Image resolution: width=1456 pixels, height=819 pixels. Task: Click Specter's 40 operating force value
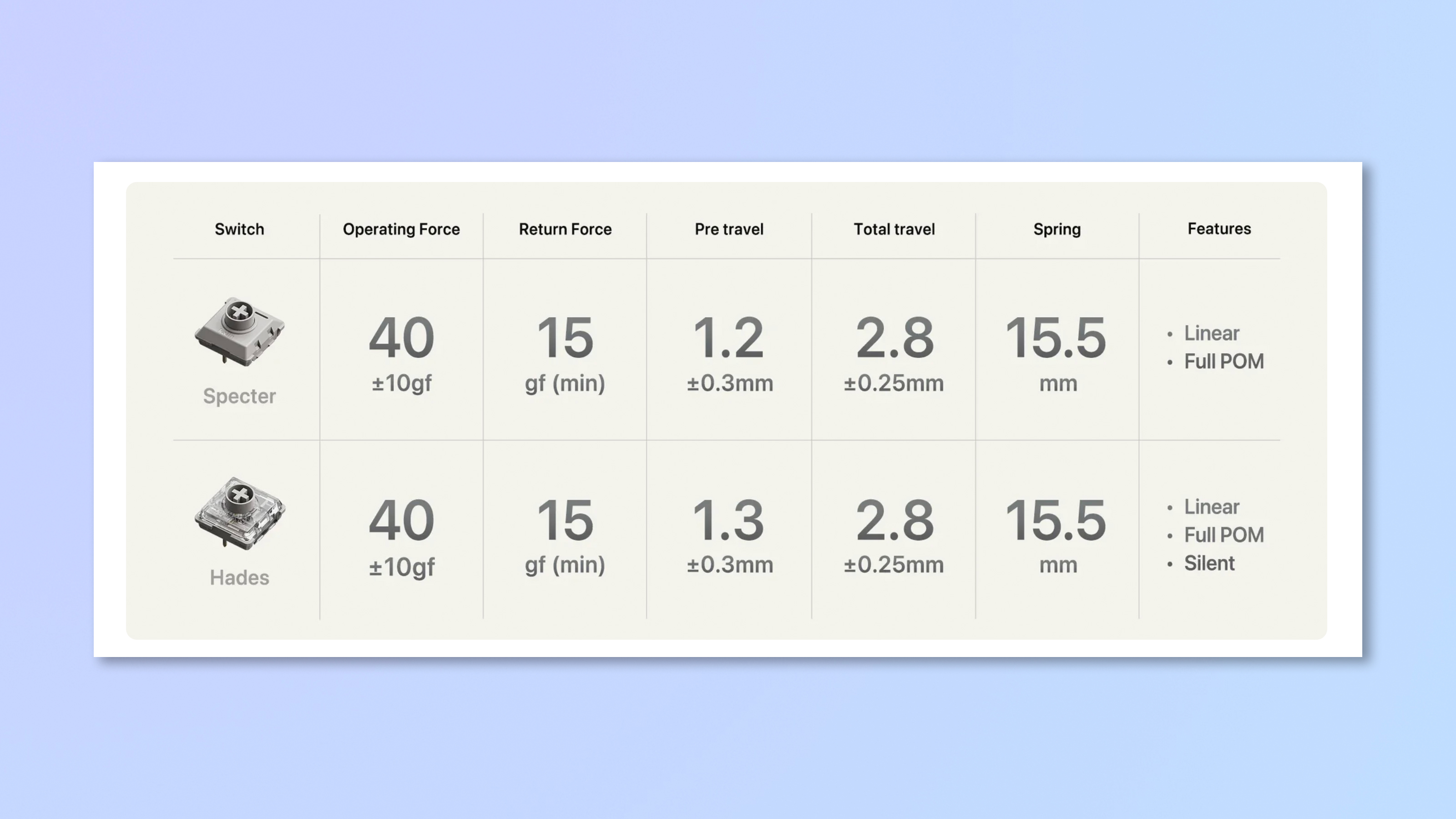(x=401, y=338)
